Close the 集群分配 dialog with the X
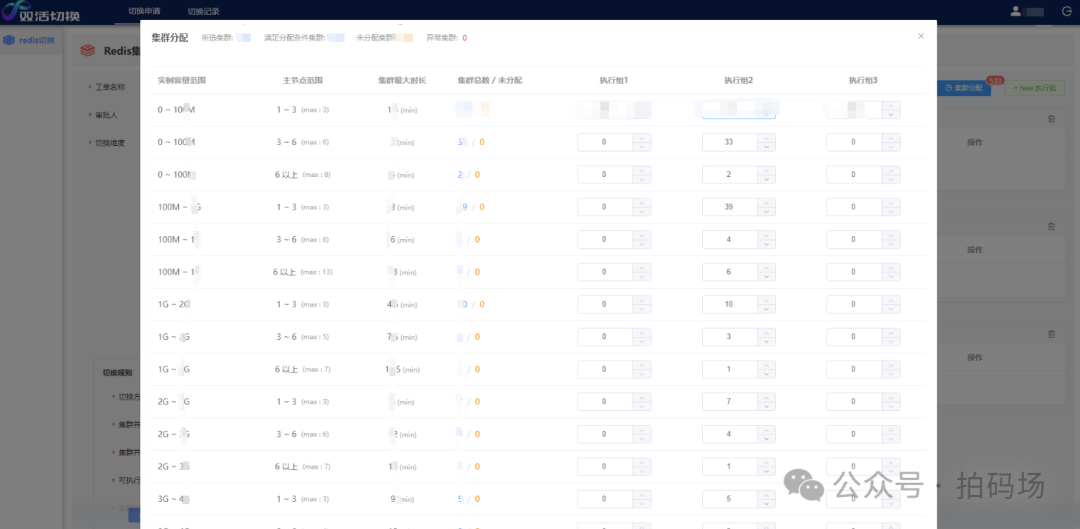The width and height of the screenshot is (1080, 529). 921,36
